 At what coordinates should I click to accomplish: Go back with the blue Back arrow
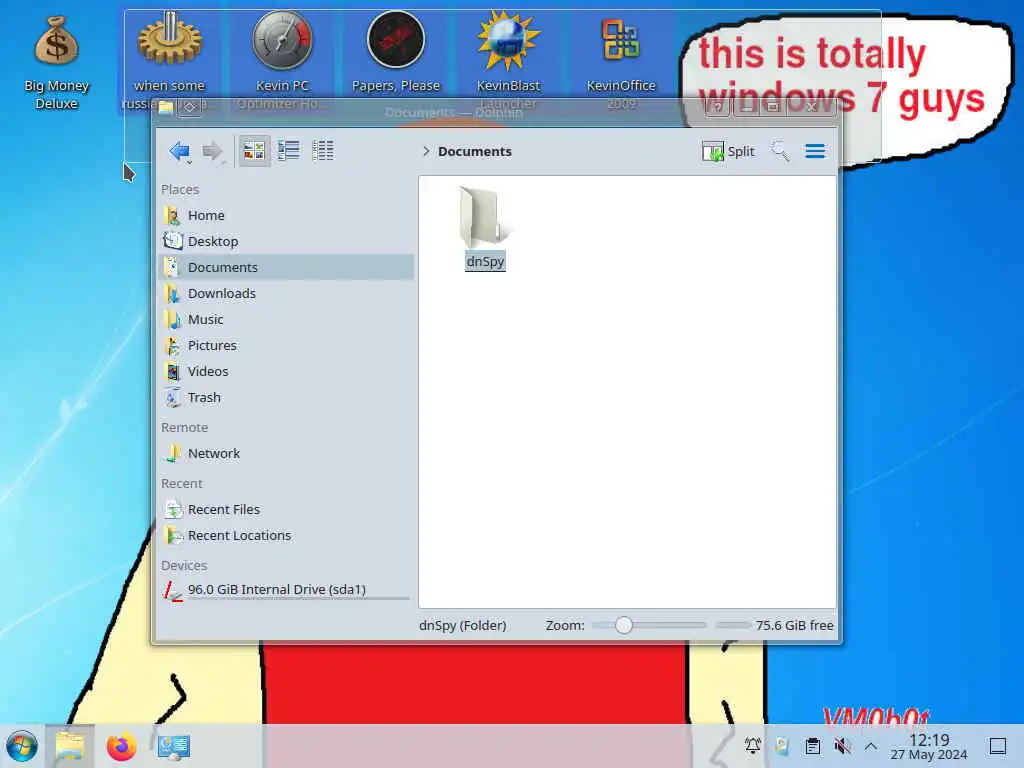pyautogui.click(x=179, y=152)
